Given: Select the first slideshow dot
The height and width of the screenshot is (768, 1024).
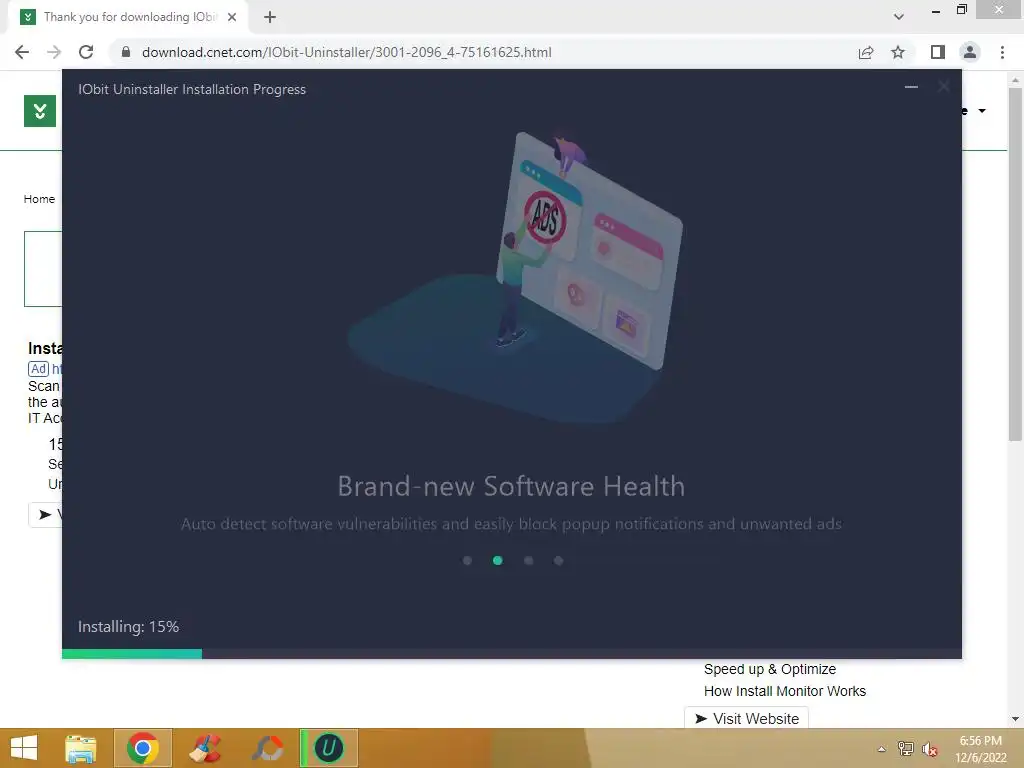Looking at the screenshot, I should pos(467,560).
